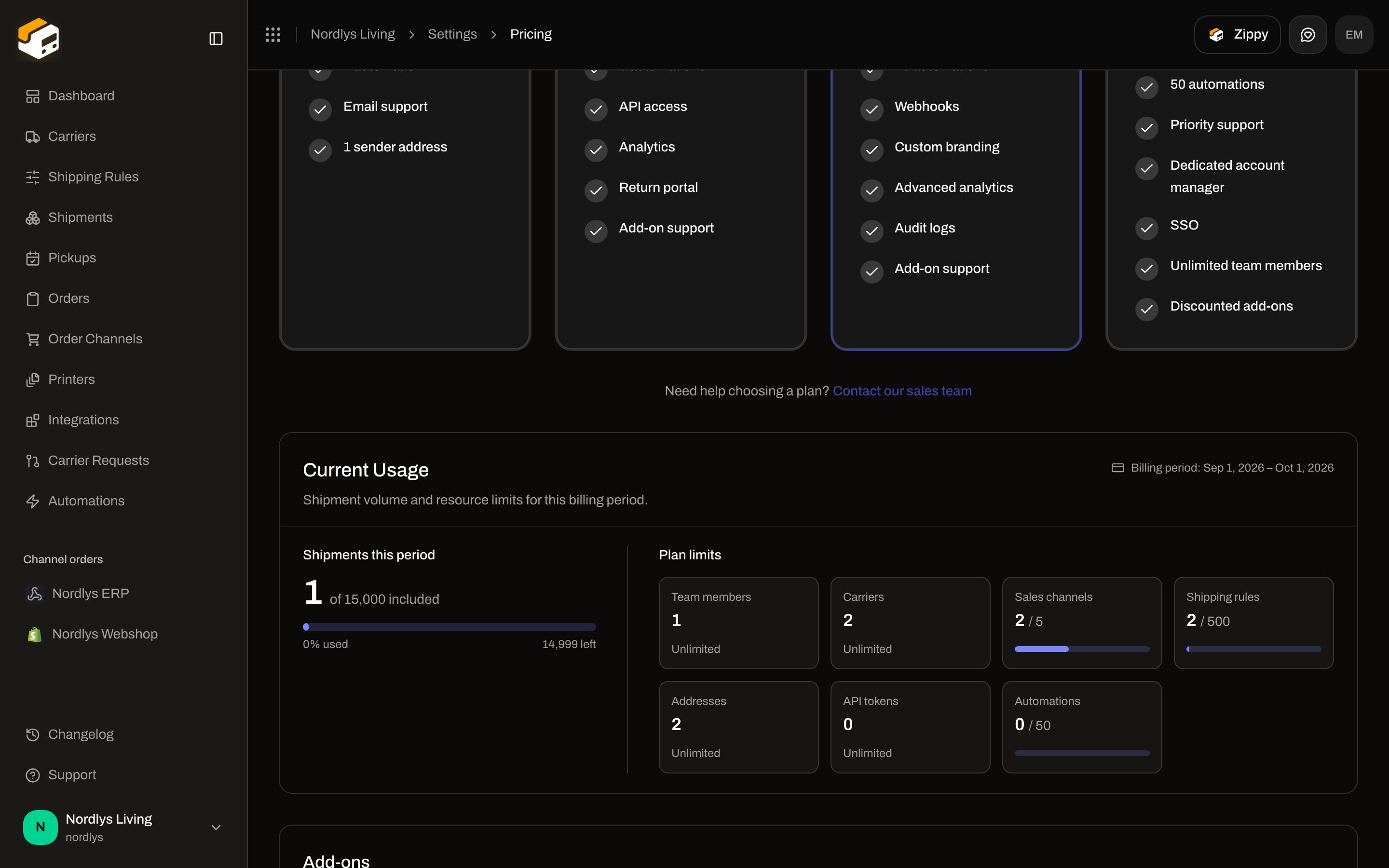Click the Automations usage bar
The height and width of the screenshot is (868, 1389).
1082,753
